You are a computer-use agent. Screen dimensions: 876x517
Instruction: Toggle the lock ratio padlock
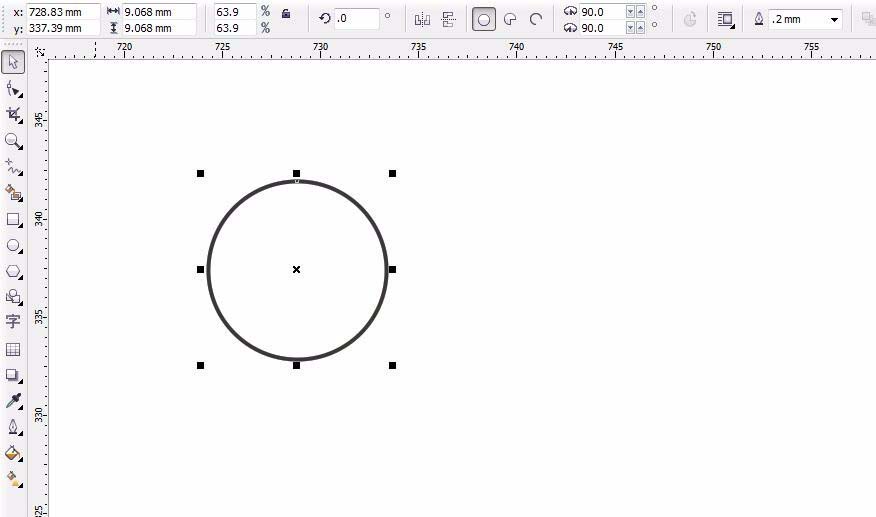[286, 13]
